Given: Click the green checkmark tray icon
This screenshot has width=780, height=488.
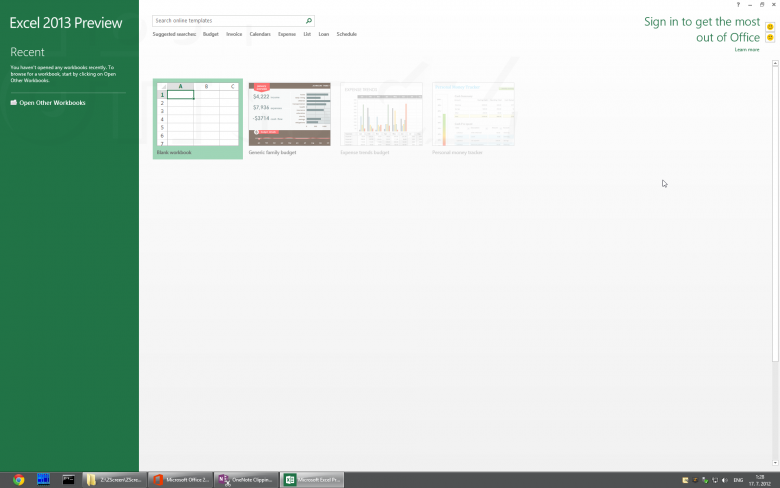Looking at the screenshot, I should coord(705,480).
